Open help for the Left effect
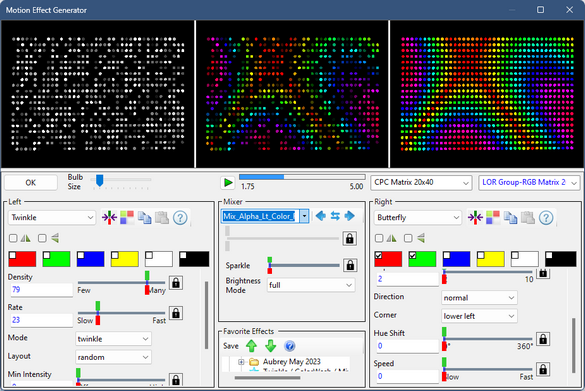The image size is (585, 391). pyautogui.click(x=180, y=218)
